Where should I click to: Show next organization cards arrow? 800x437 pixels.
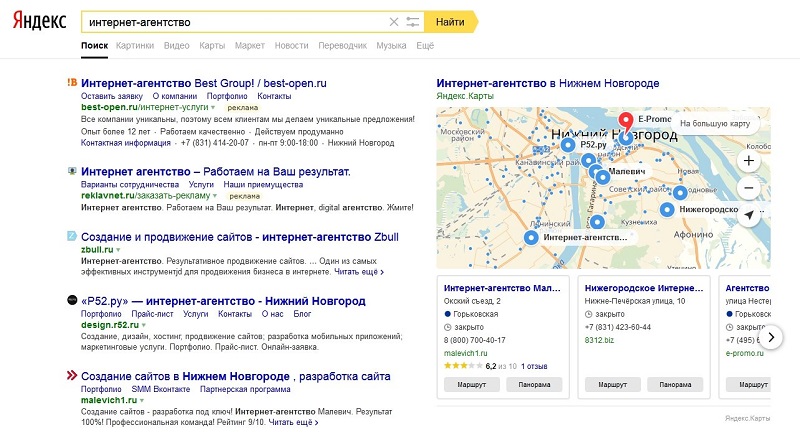click(x=771, y=337)
